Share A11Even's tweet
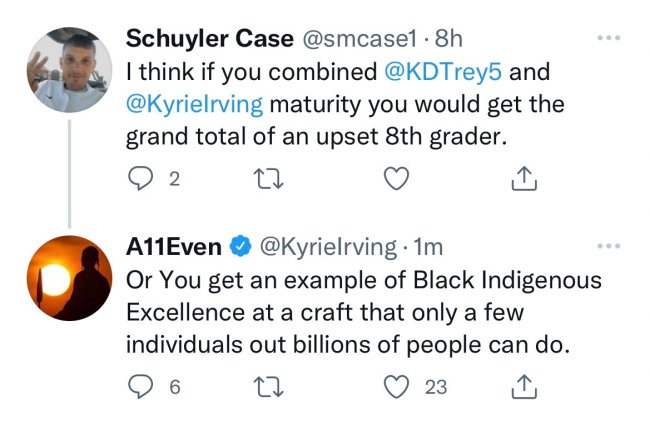The height and width of the screenshot is (421, 650). pyautogui.click(x=525, y=386)
